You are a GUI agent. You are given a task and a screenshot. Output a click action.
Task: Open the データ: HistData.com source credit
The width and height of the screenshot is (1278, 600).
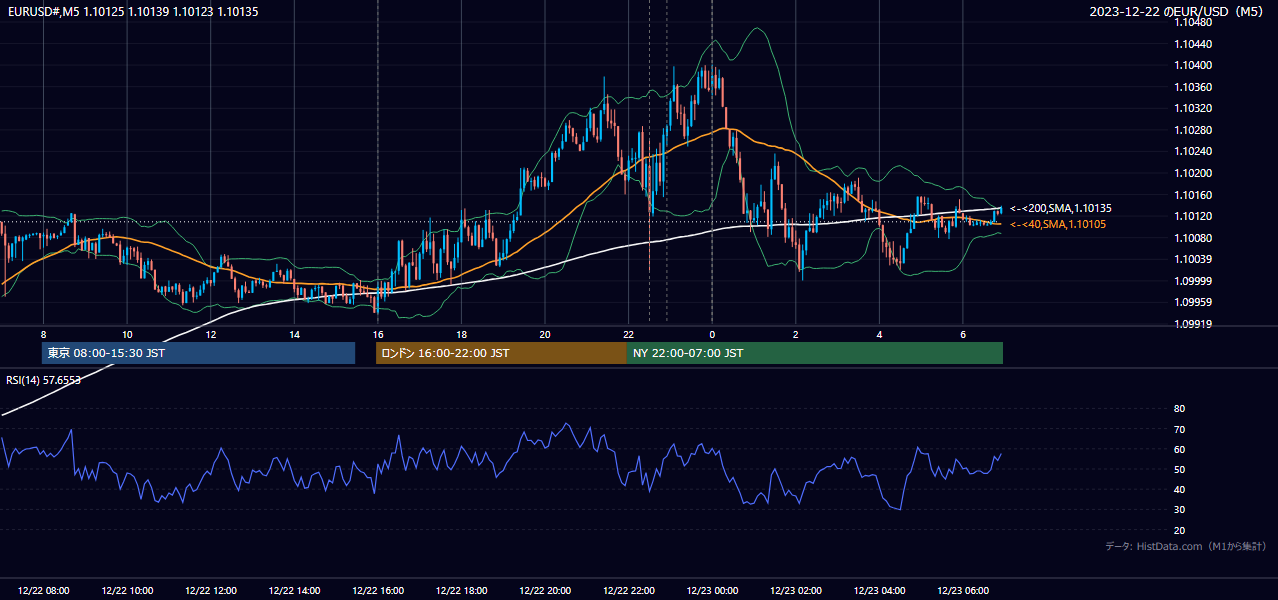tap(1186, 546)
